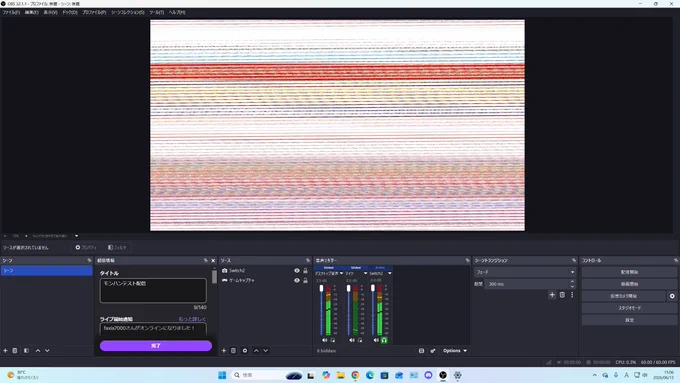Move source down arrow in Sources dock
The width and height of the screenshot is (680, 383).
point(266,350)
